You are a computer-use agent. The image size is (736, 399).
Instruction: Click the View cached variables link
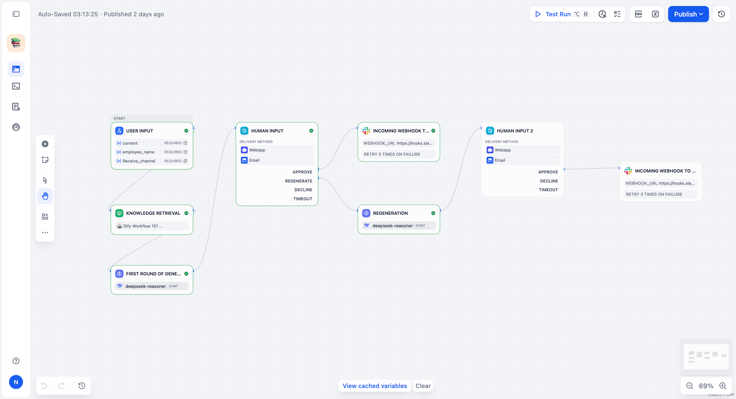[375, 386]
